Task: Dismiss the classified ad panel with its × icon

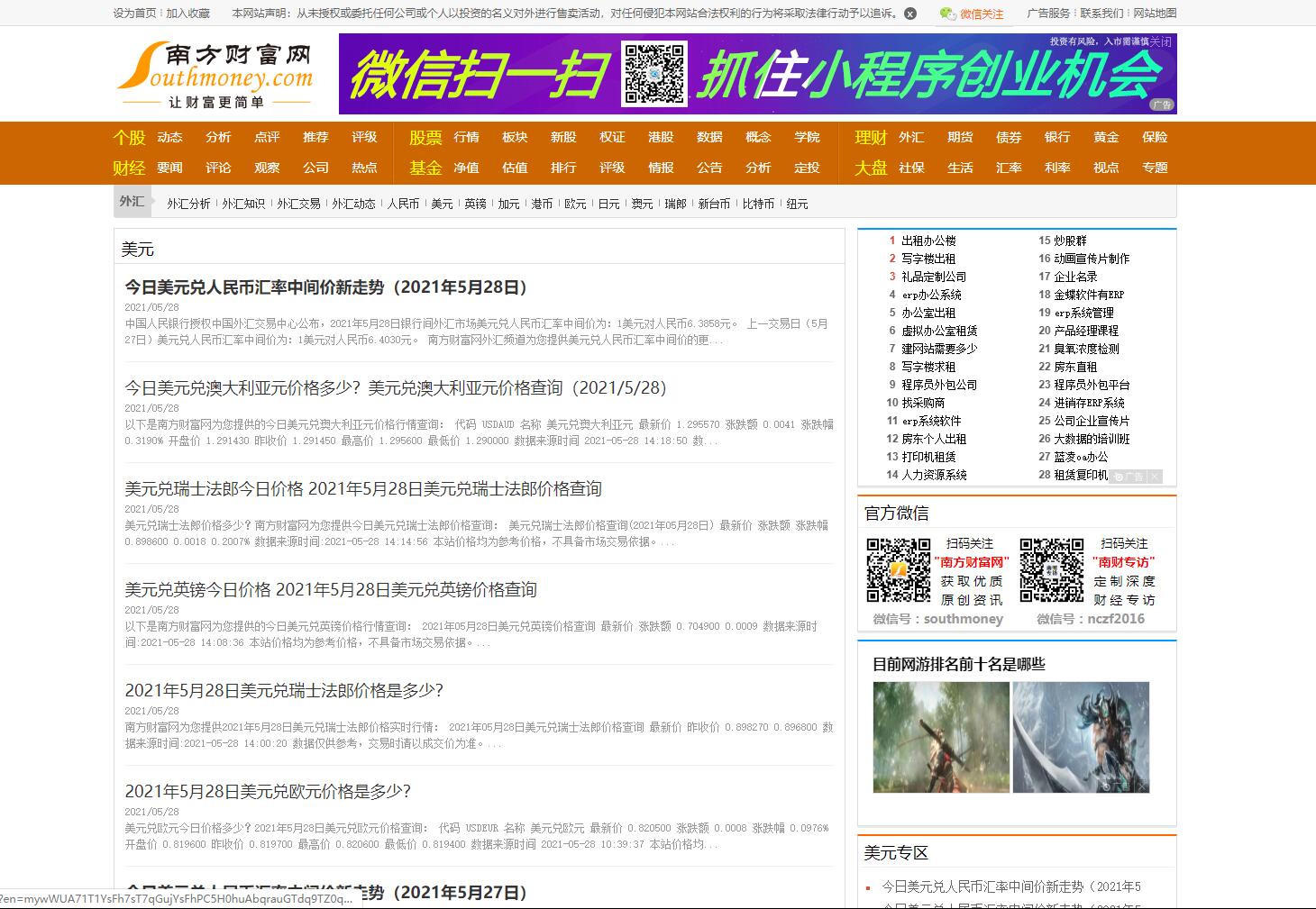Action: (1156, 477)
